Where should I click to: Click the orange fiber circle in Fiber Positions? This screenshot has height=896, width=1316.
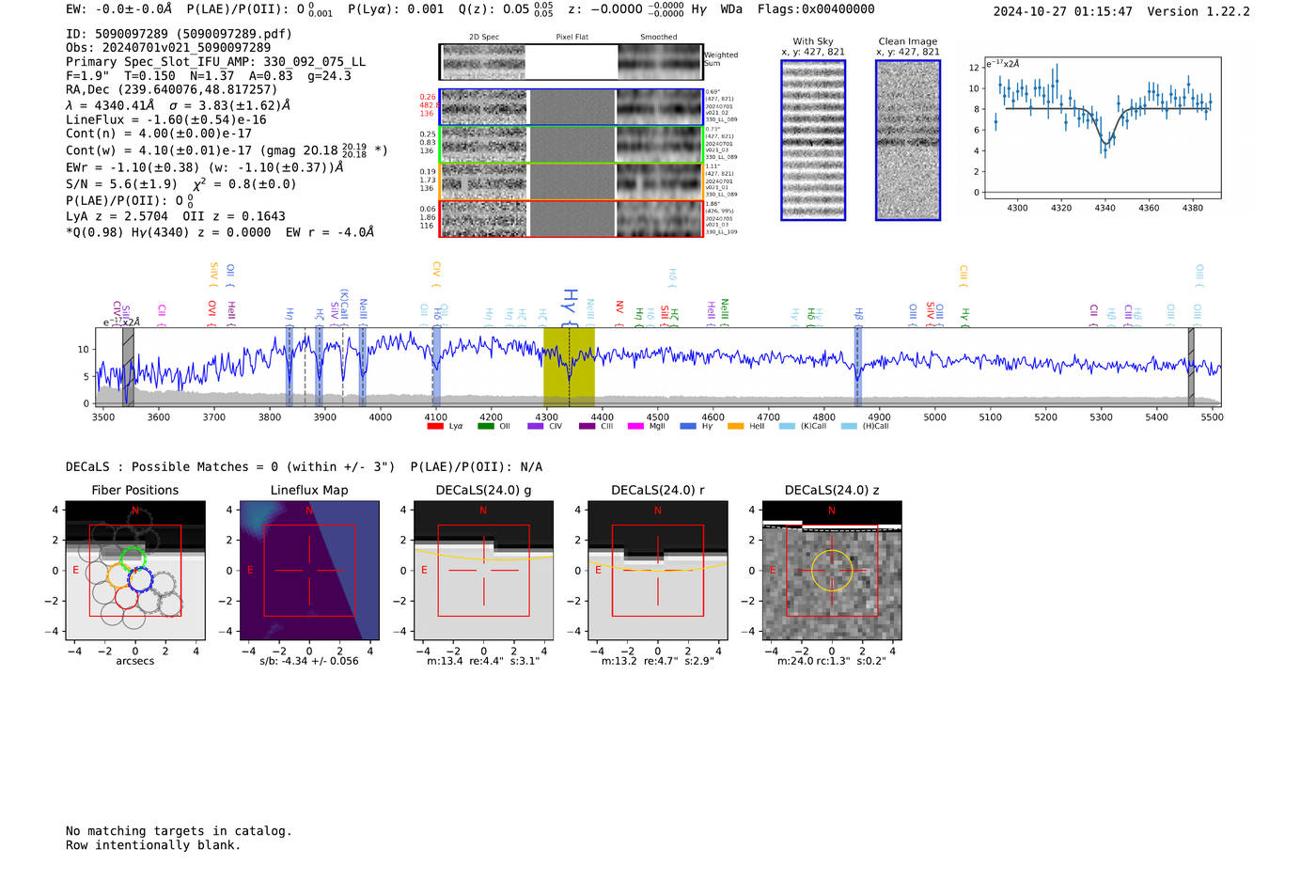[x=119, y=574]
